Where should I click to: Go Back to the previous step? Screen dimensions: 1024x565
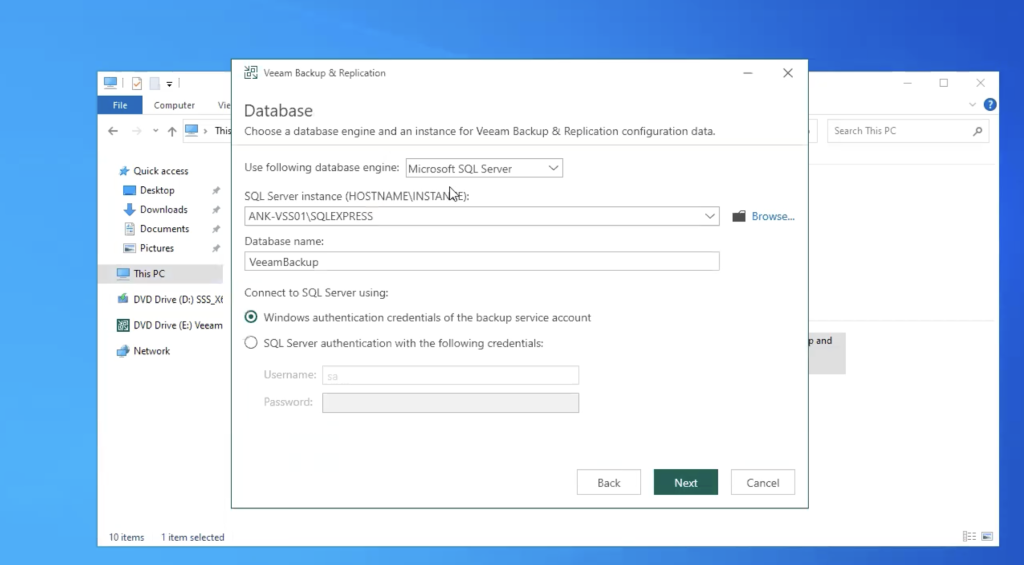609,482
